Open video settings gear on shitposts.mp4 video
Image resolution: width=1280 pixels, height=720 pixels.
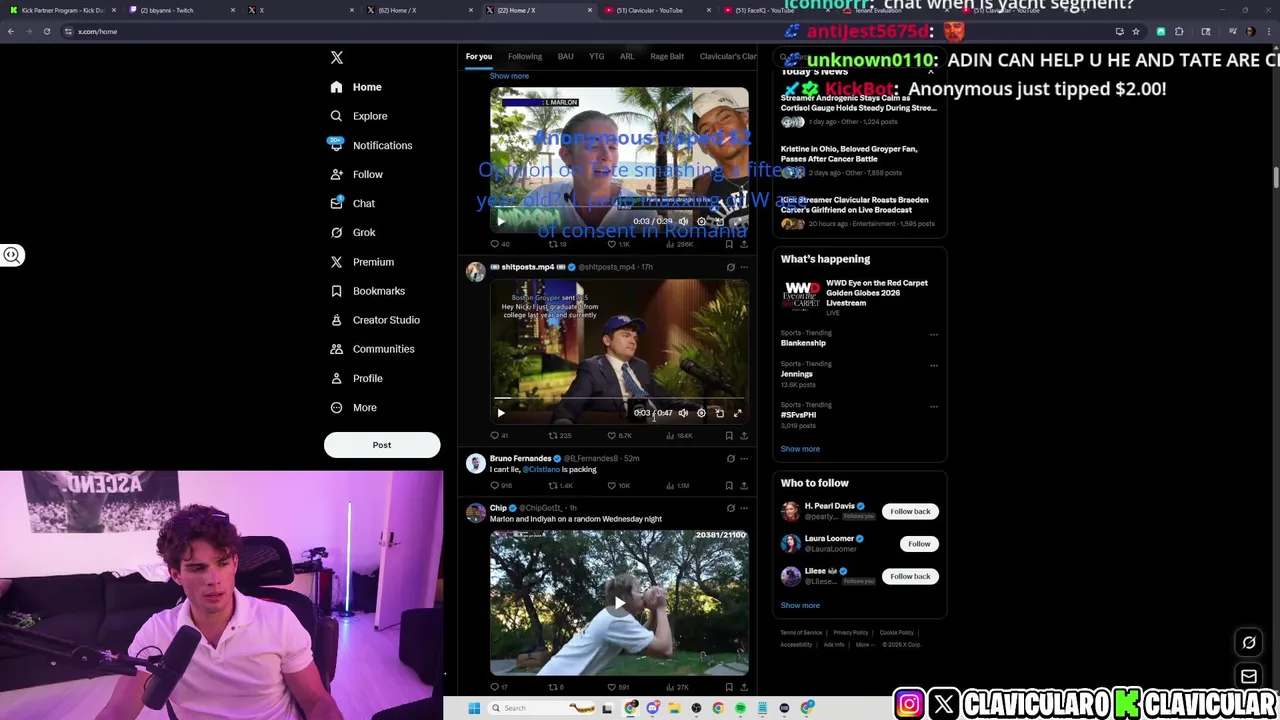(701, 413)
